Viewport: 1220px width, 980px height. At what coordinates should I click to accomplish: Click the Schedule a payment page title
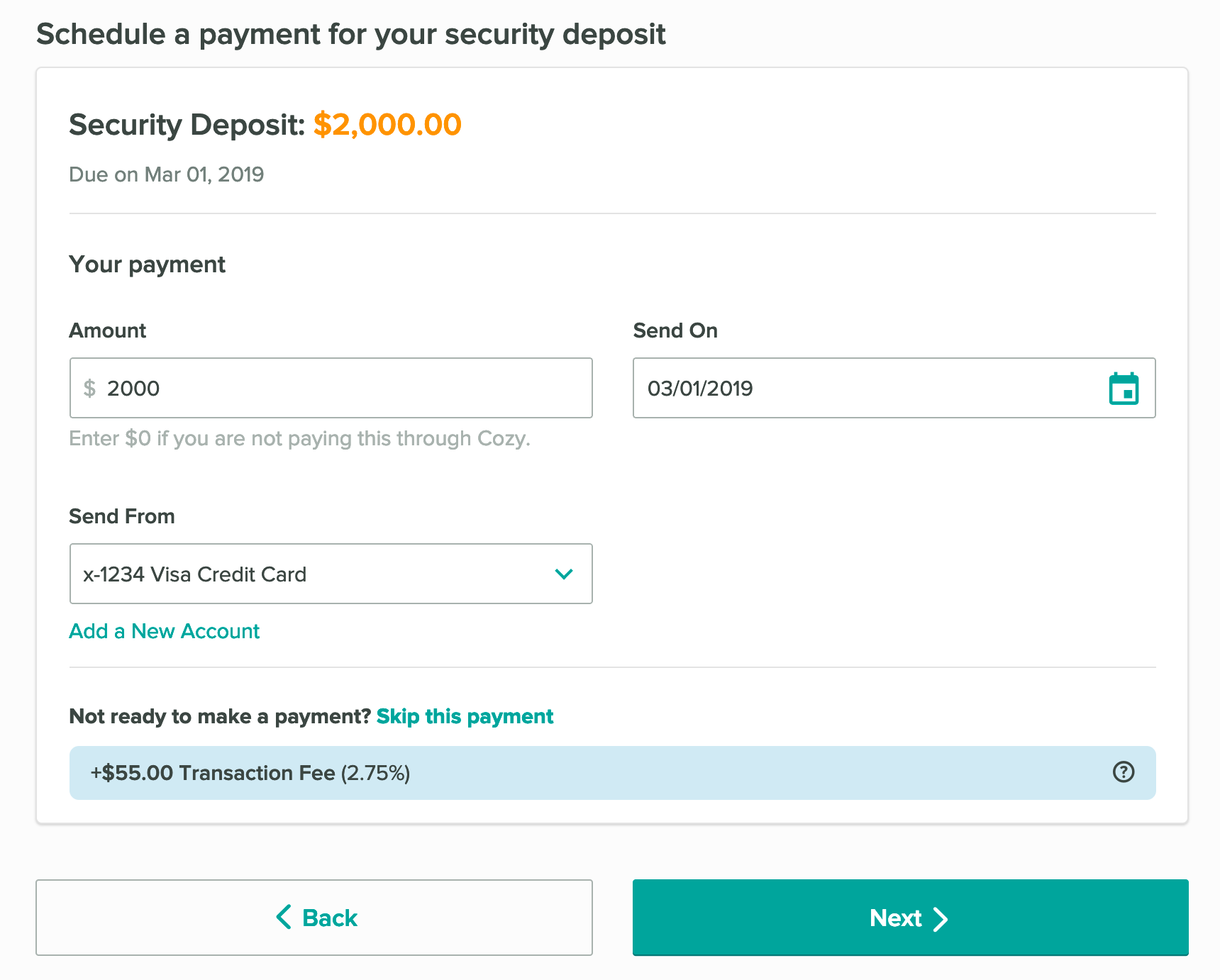tap(351, 33)
